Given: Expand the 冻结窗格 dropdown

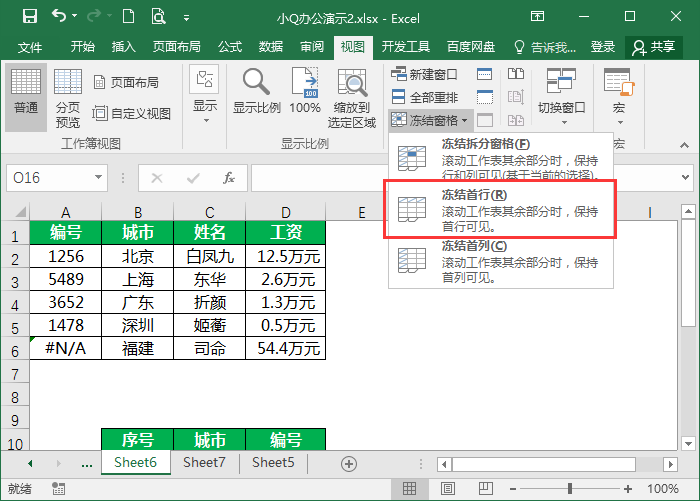Looking at the screenshot, I should click(x=430, y=120).
